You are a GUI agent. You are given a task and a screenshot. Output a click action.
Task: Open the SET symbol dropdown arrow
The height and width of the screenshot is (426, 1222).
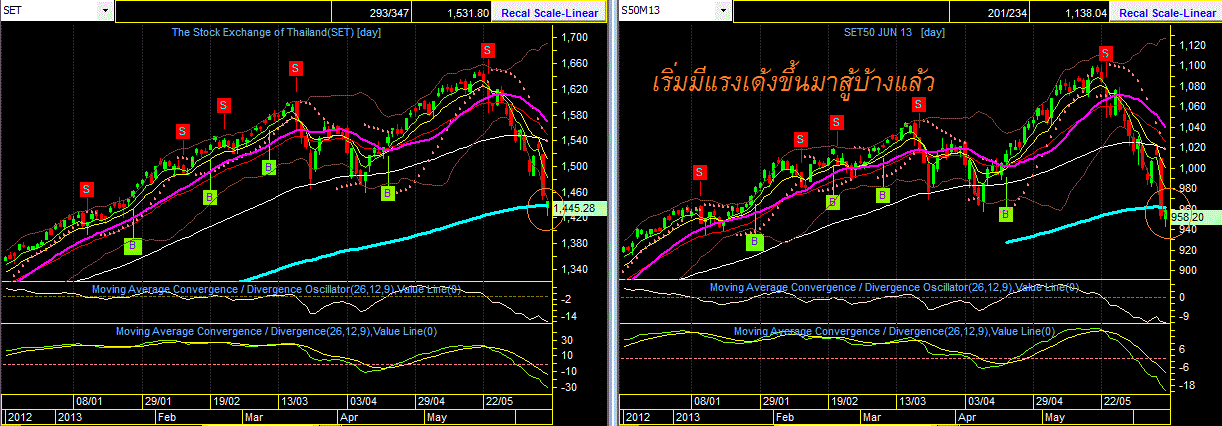(x=105, y=11)
